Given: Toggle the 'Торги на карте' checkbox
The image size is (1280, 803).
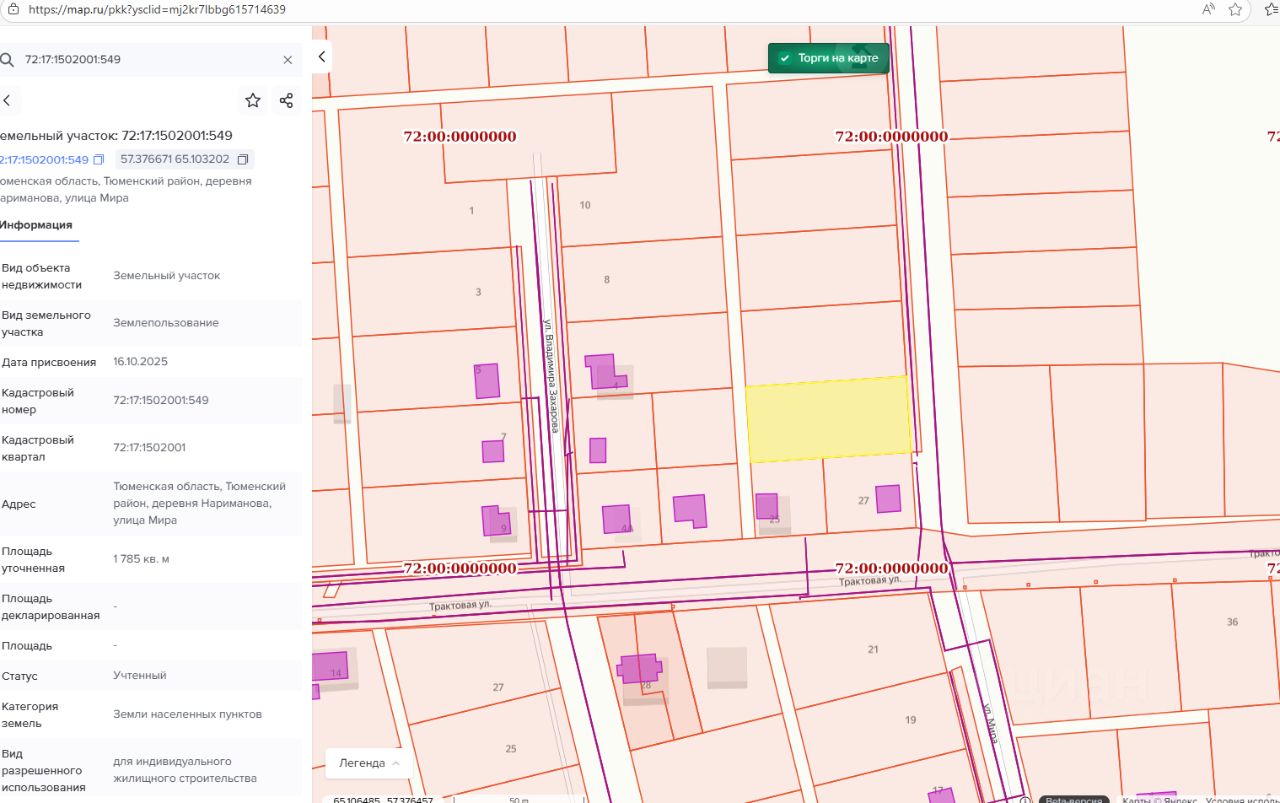Looking at the screenshot, I should 785,58.
